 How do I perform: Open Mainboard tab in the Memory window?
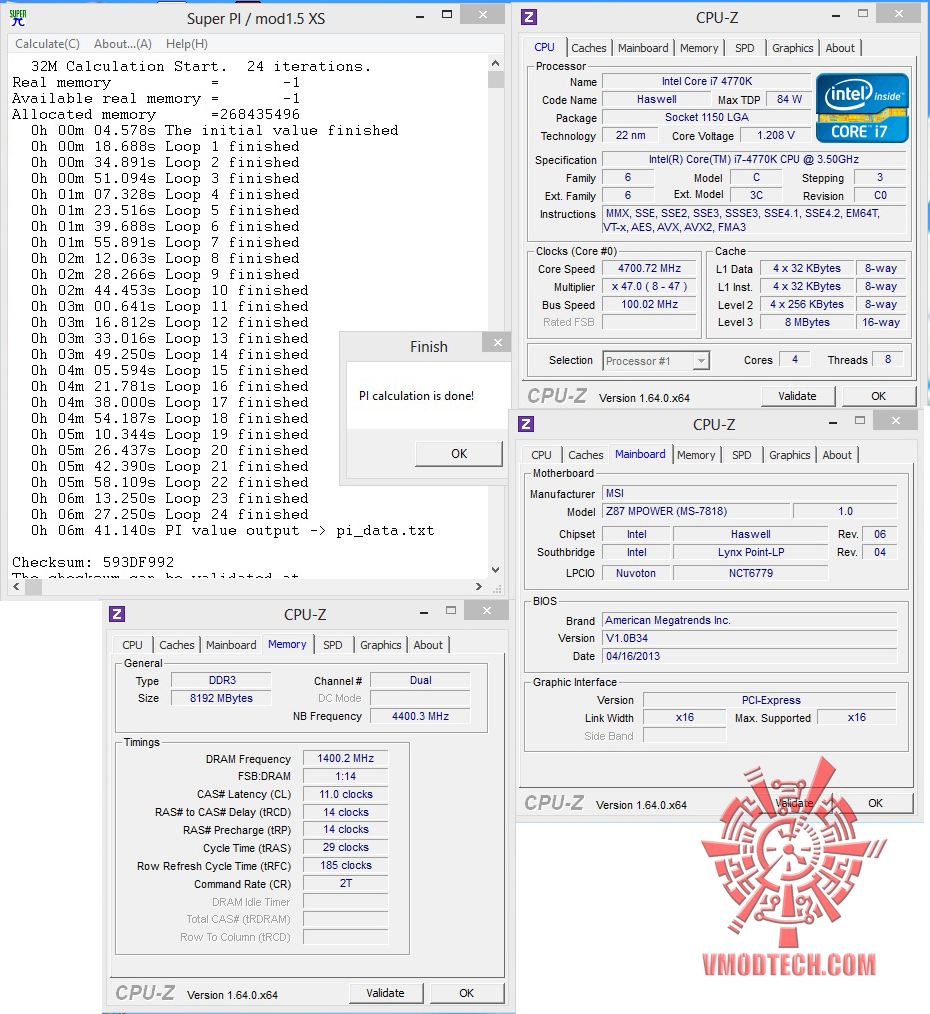click(231, 645)
